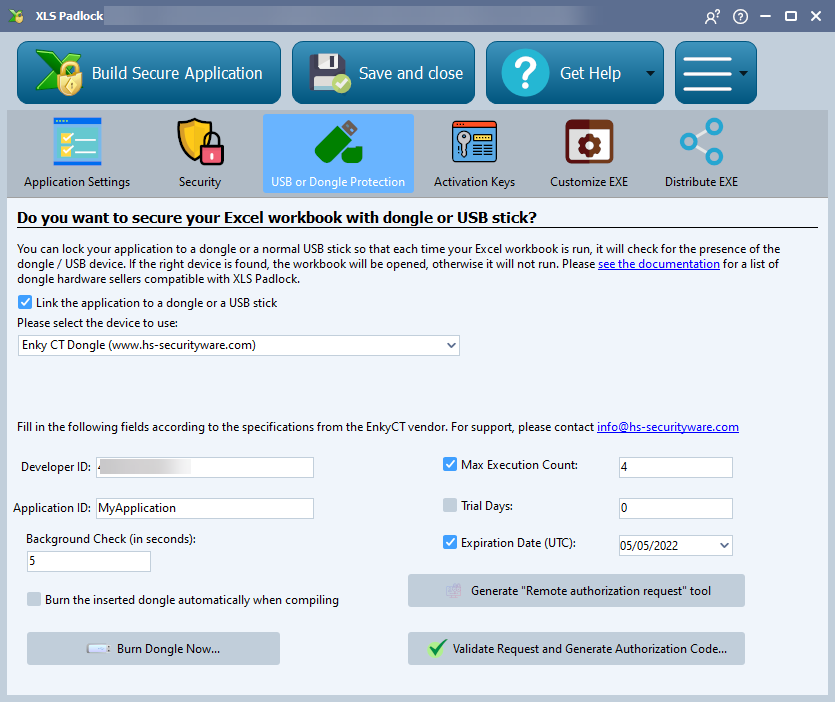
Task: Open the Expiration Date picker dropdown
Action: point(723,546)
